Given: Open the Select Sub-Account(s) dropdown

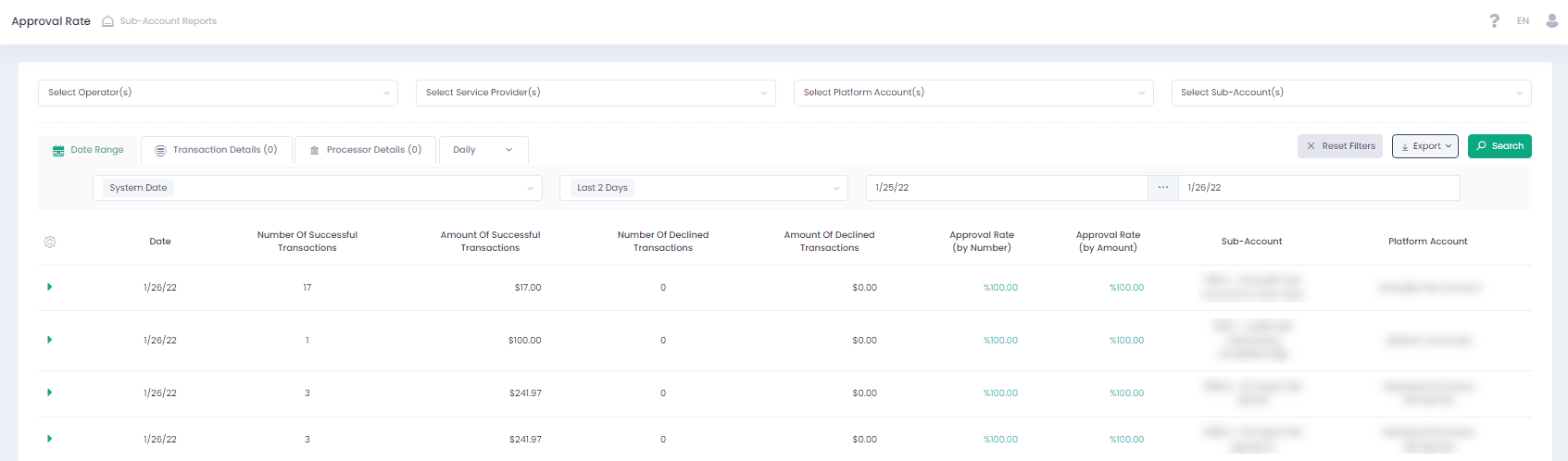Looking at the screenshot, I should click(1351, 93).
